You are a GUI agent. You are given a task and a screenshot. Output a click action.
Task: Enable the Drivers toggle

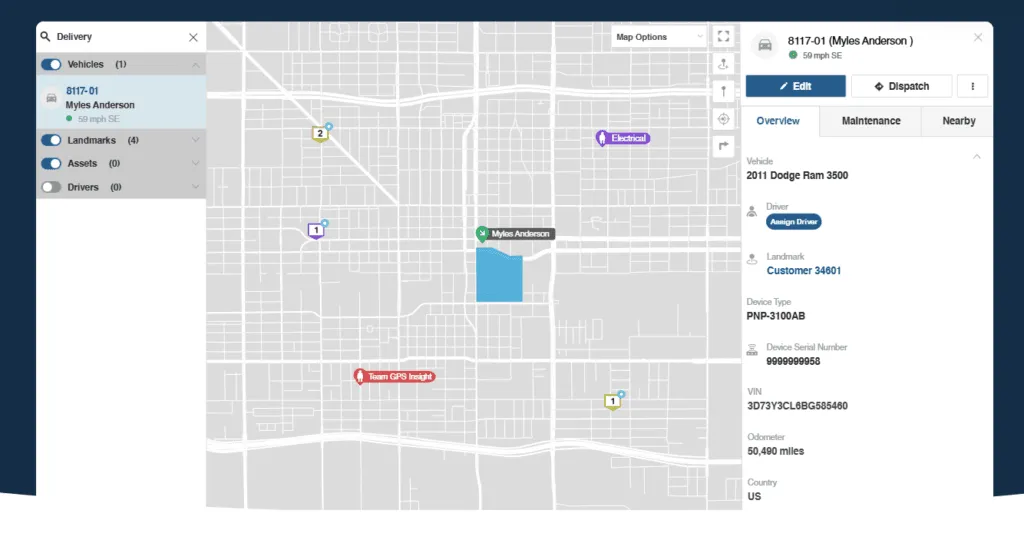click(x=51, y=187)
